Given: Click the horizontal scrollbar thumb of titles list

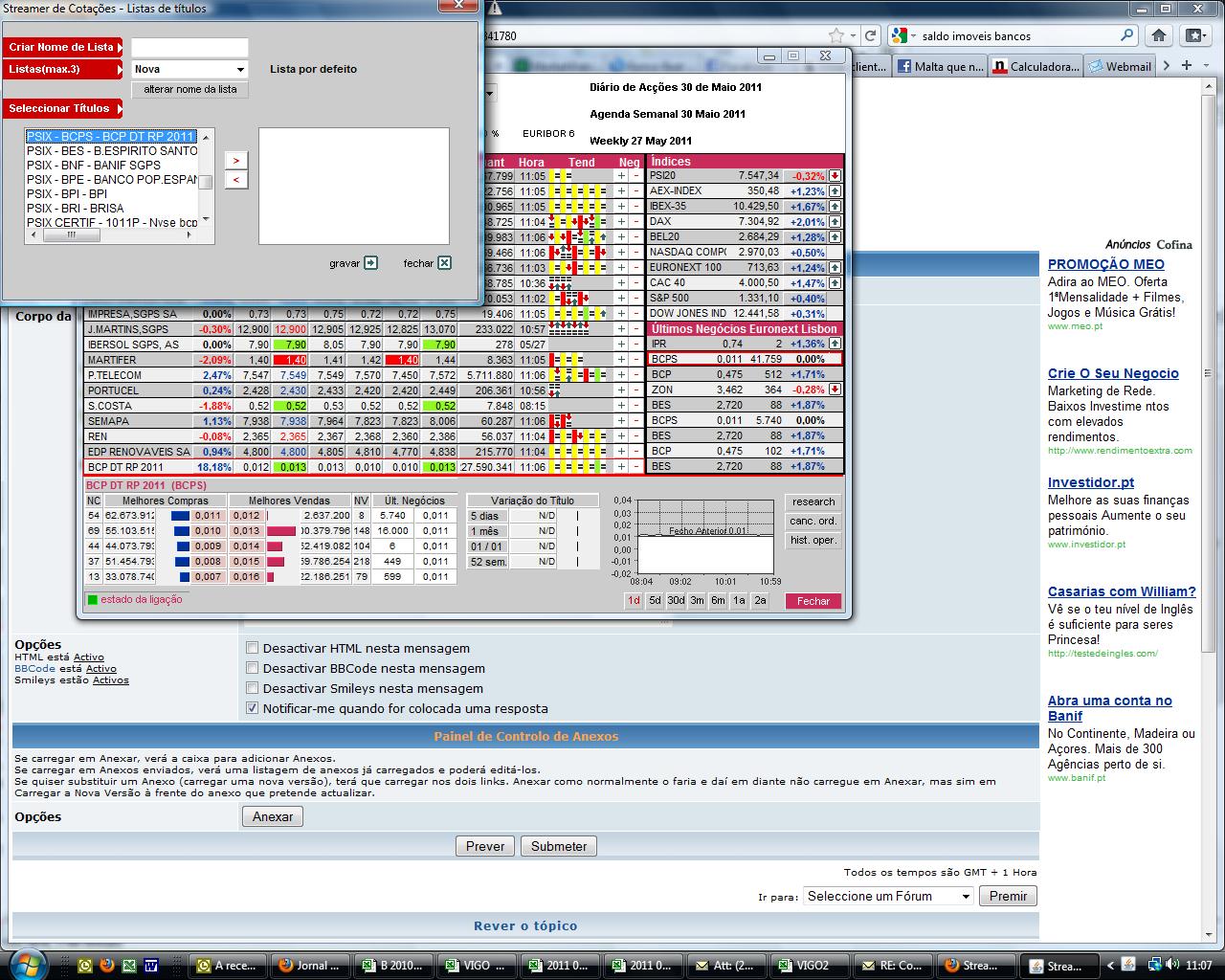Looking at the screenshot, I should tap(72, 234).
